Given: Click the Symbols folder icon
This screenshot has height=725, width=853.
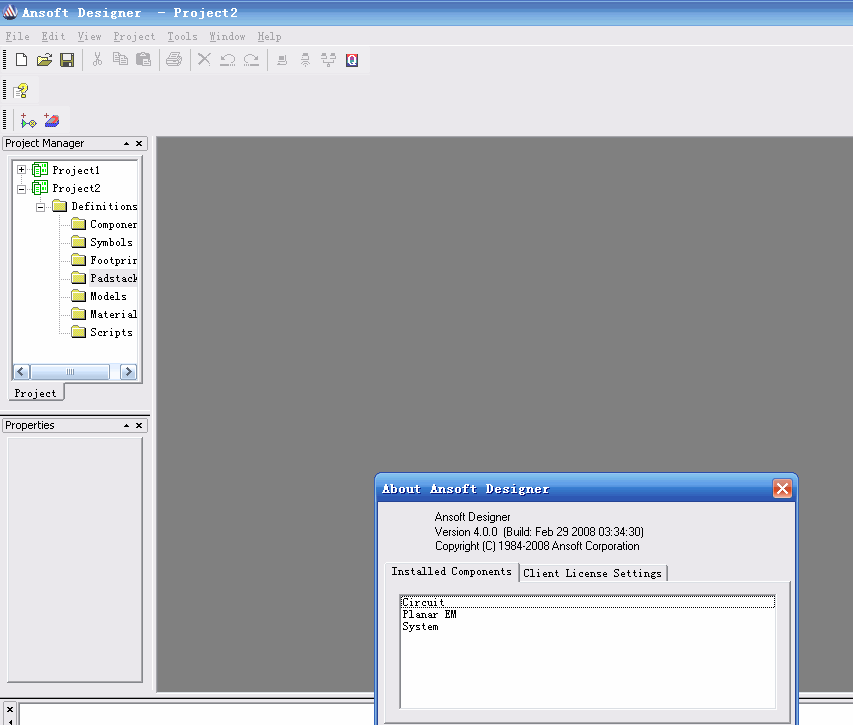Looking at the screenshot, I should pos(78,242).
